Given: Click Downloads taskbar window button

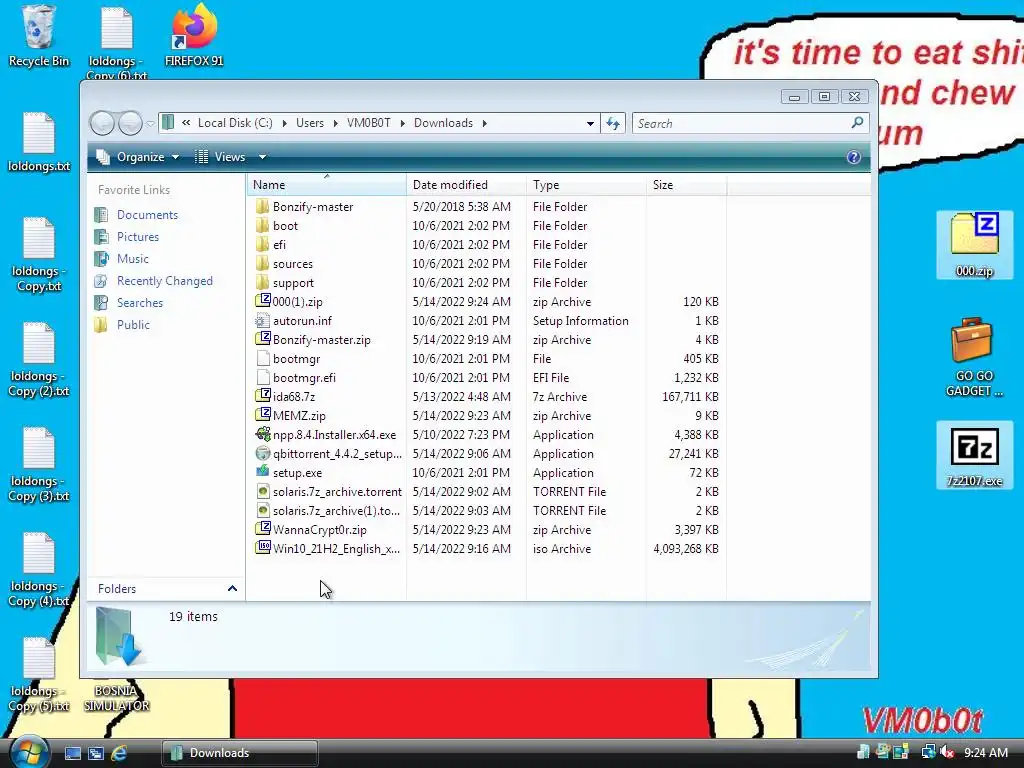Looking at the screenshot, I should tap(240, 753).
